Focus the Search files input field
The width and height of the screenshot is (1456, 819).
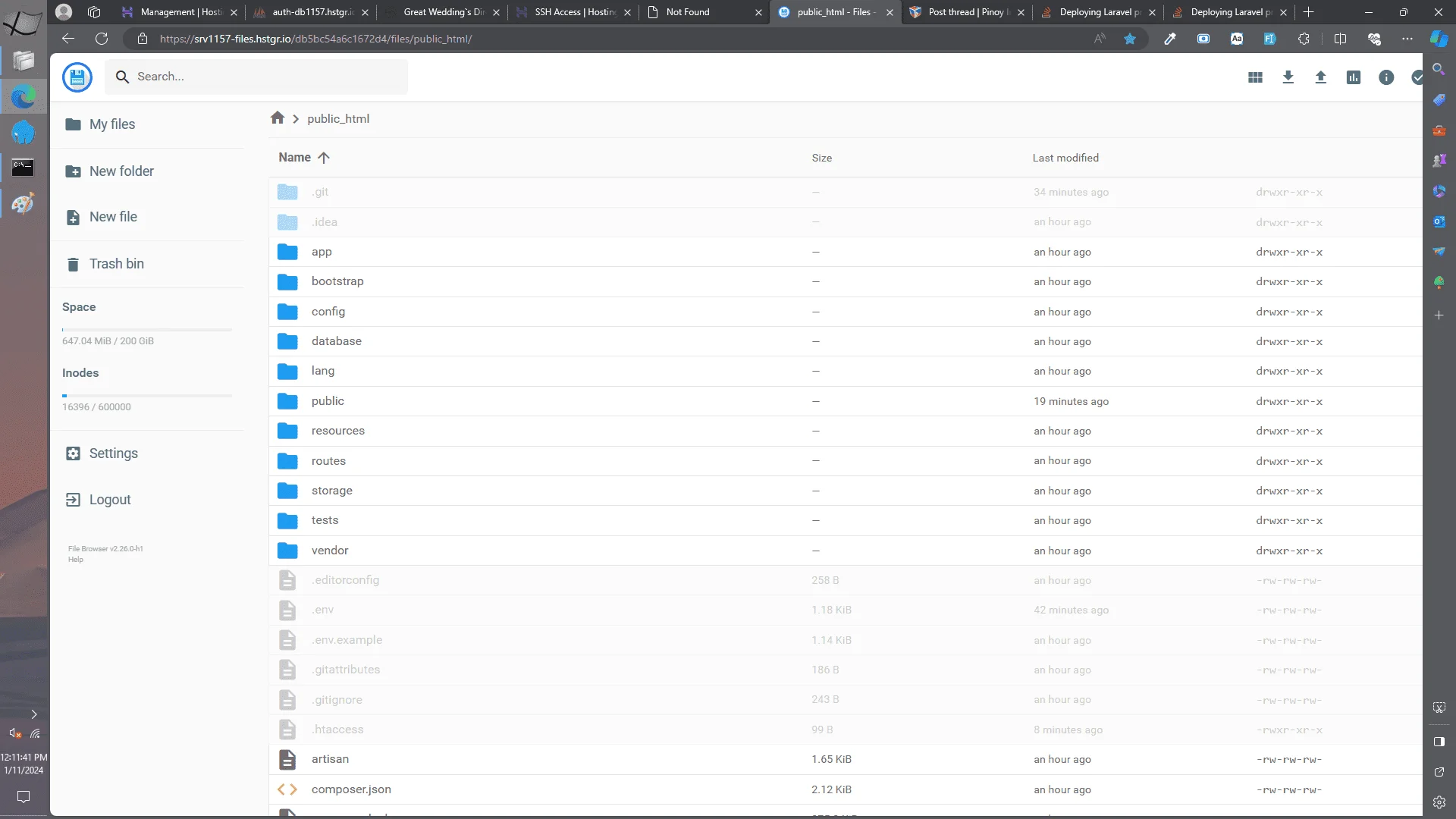point(256,77)
